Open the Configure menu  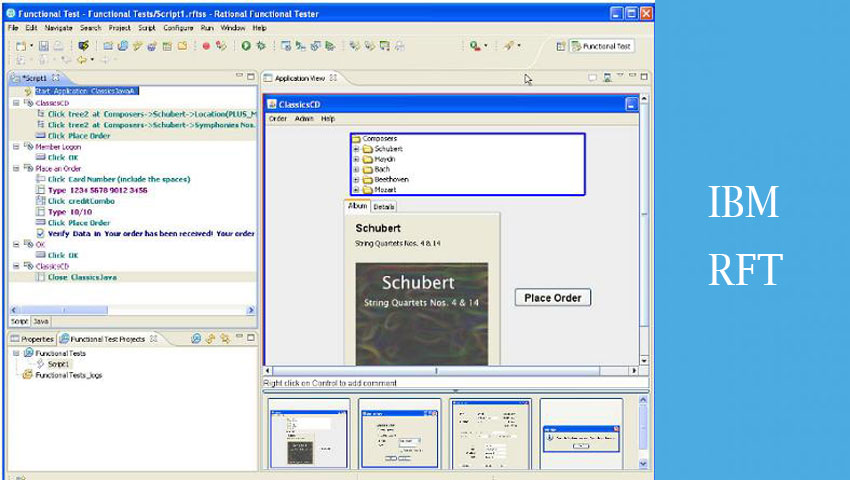point(178,28)
